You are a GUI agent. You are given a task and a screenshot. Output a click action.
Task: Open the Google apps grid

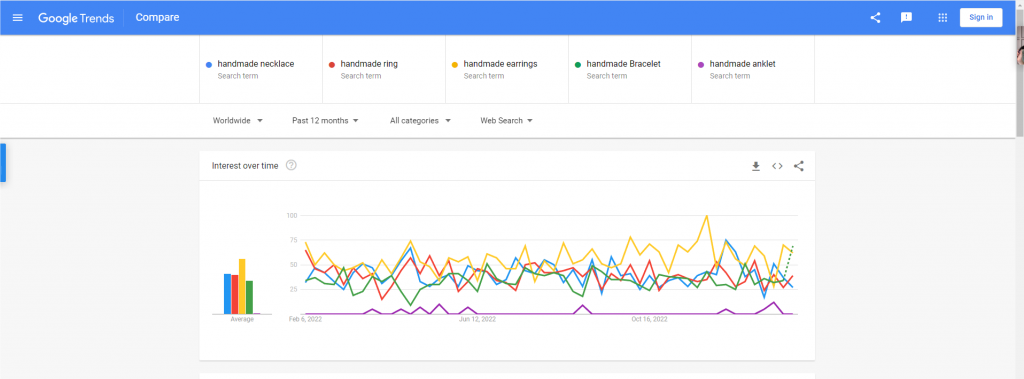pyautogui.click(x=942, y=18)
